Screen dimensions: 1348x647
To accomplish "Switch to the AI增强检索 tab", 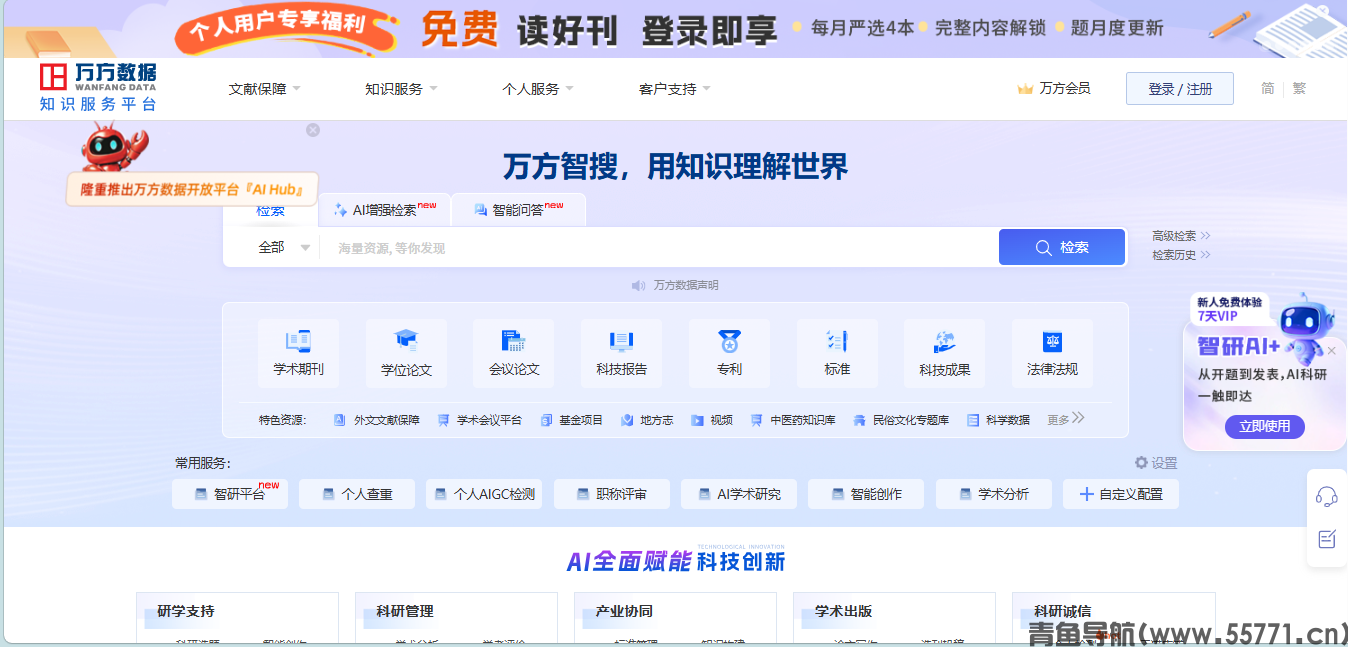I will (385, 210).
